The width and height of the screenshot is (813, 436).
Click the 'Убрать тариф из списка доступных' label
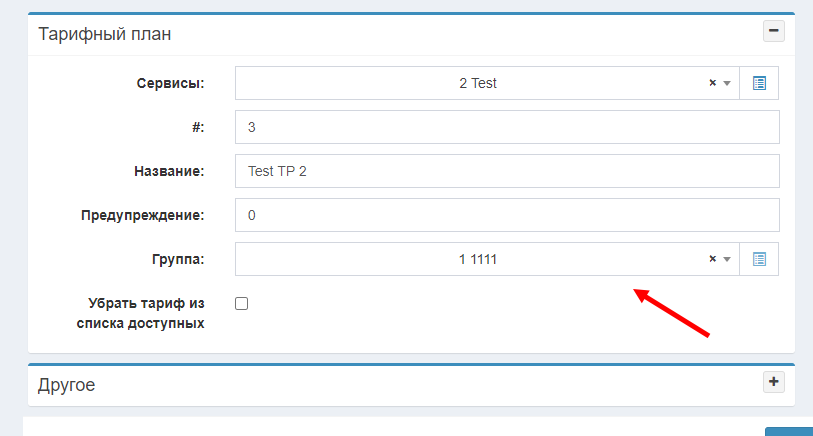tap(146, 312)
